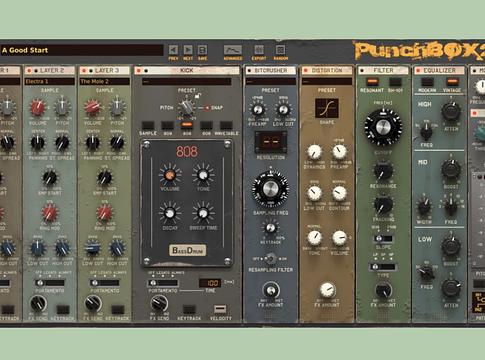Open the Bitcrusher preset display
Viewport: 485px width, 360px height.
(271, 82)
